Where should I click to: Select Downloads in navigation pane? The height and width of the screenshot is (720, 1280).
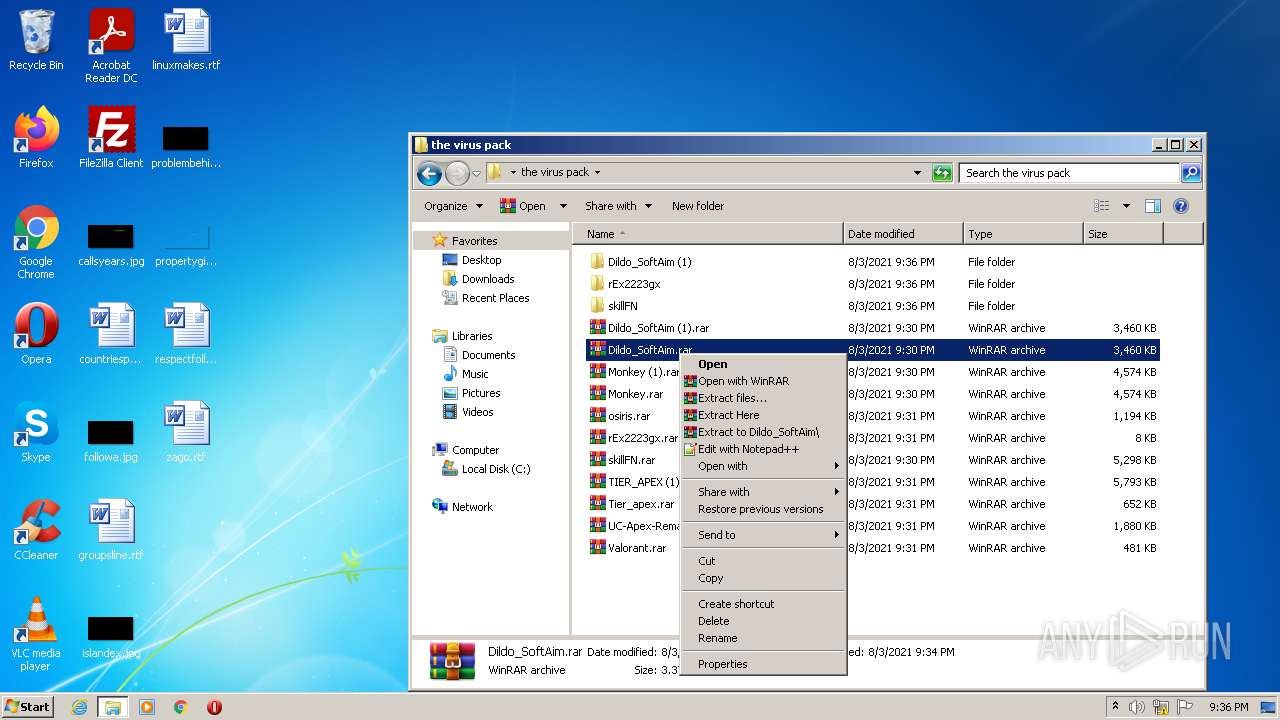pyautogui.click(x=488, y=279)
